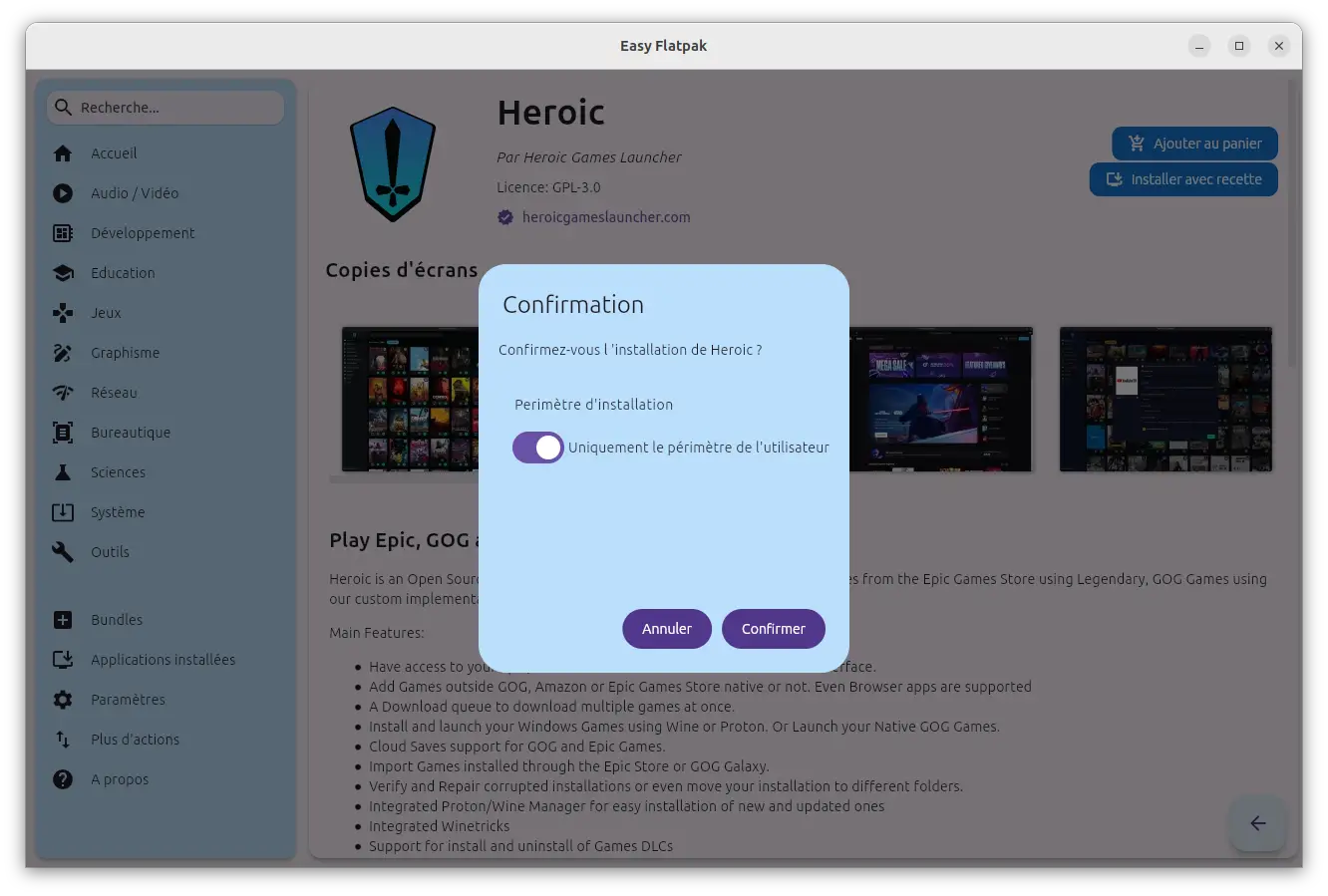This screenshot has width=1328, height=896.
Task: Click the play icon for Audio / Vidéo
Action: (63, 193)
